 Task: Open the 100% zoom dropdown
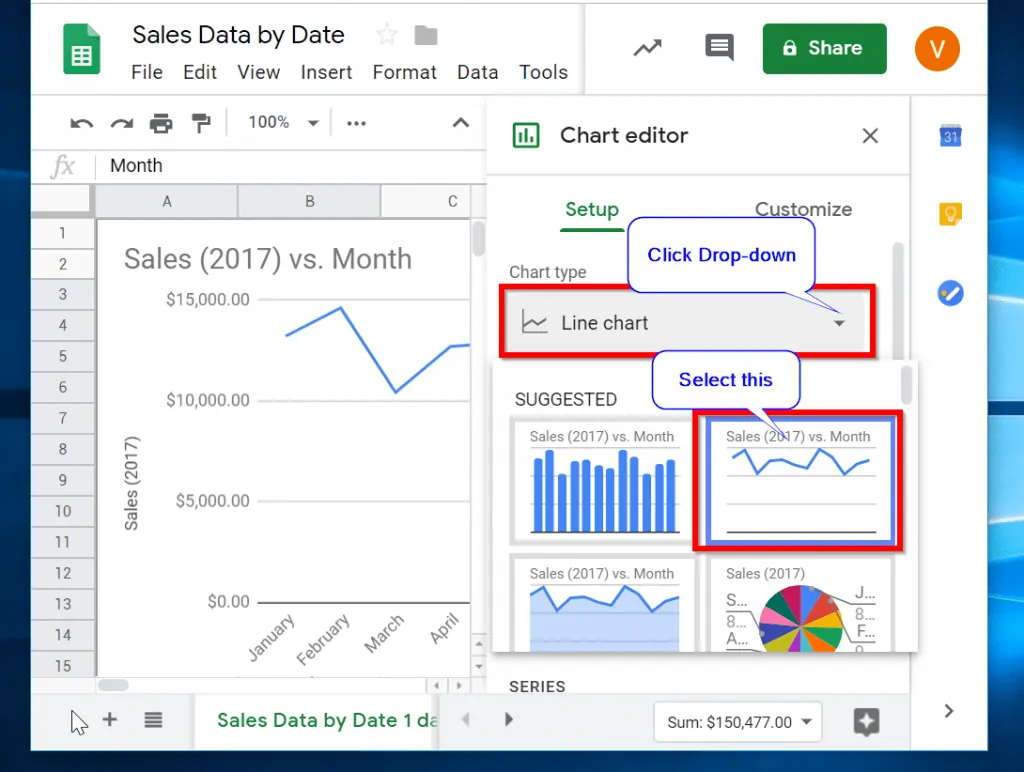tap(282, 123)
